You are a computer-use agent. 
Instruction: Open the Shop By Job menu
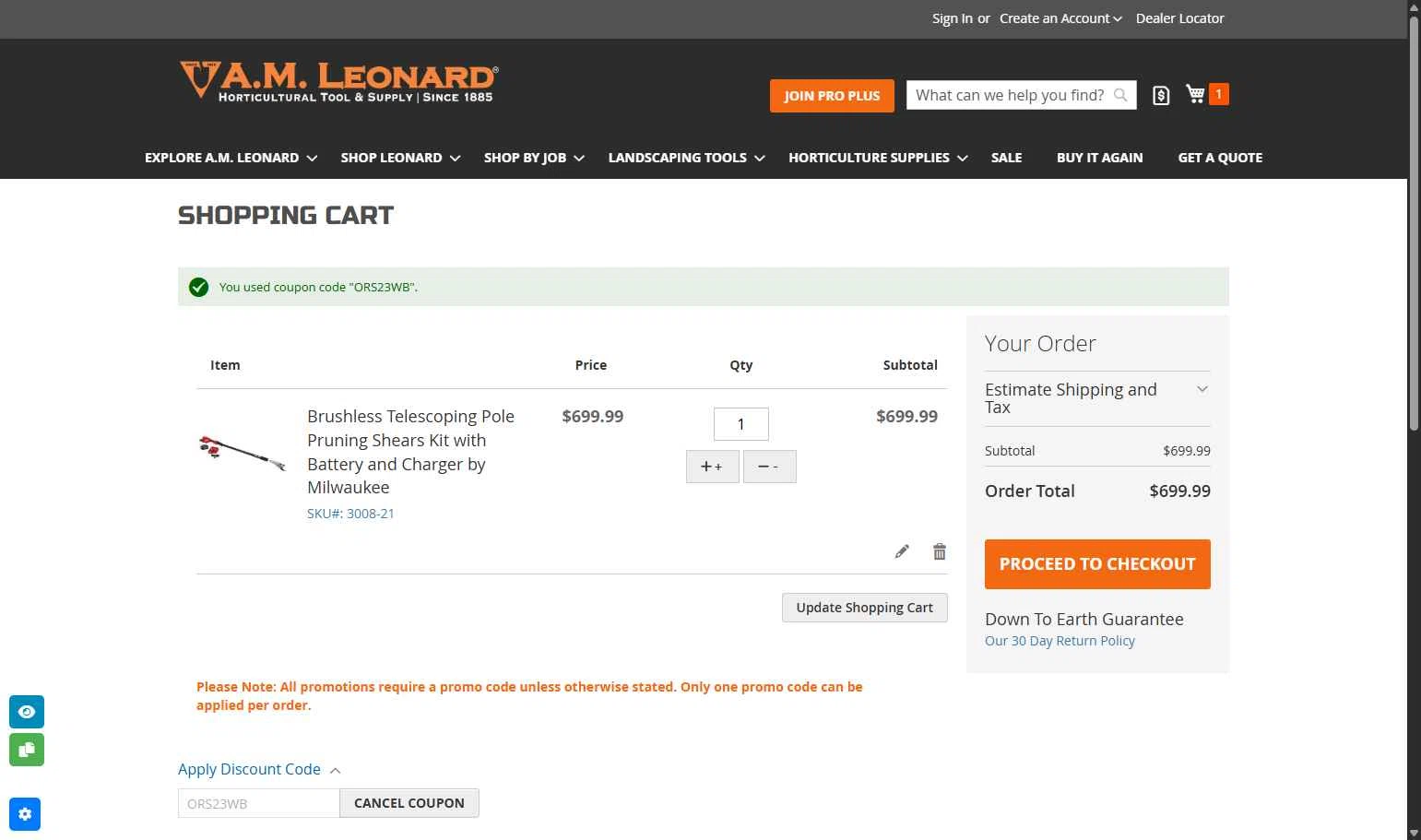tap(534, 158)
